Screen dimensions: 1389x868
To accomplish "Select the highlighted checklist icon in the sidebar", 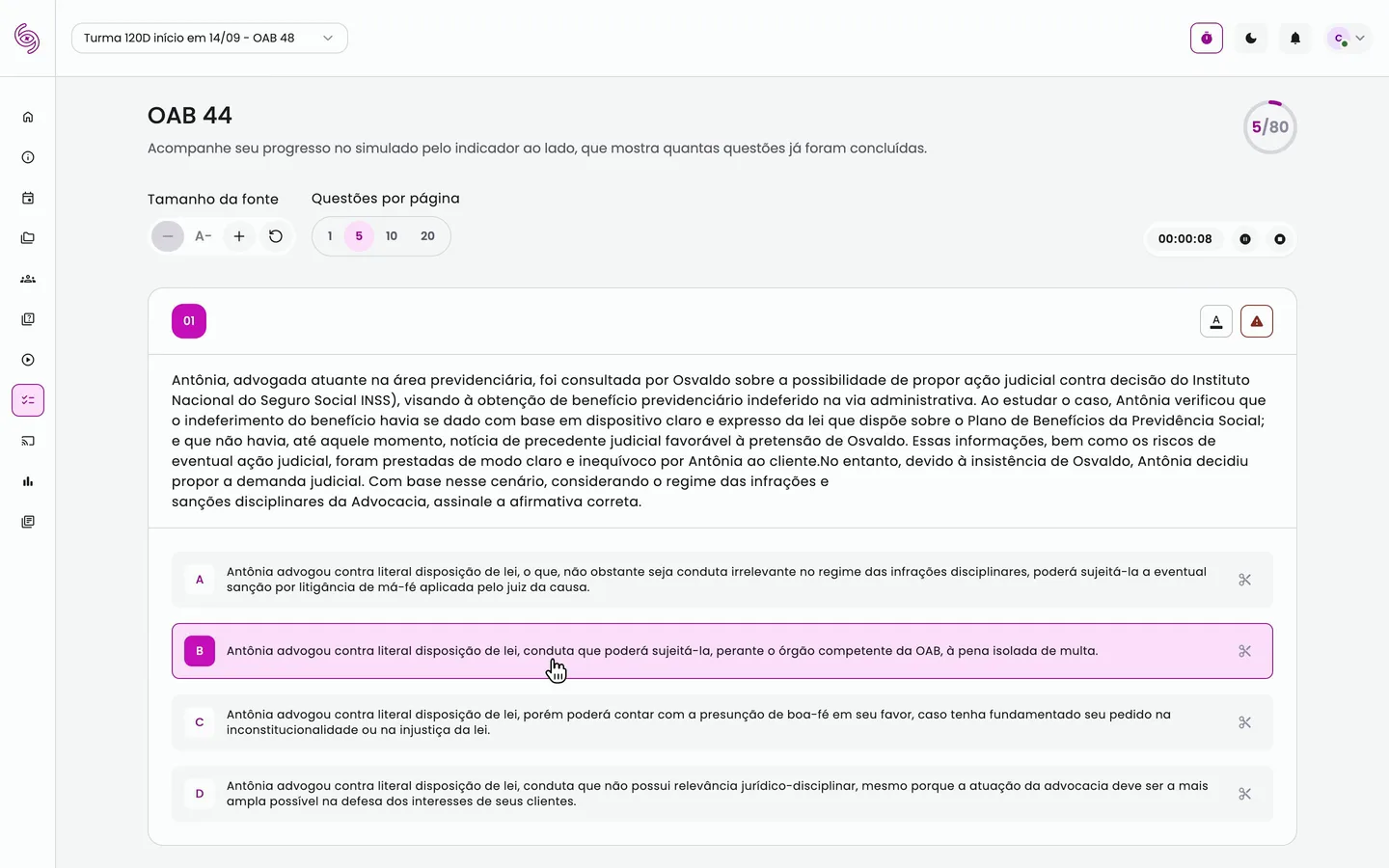I will (x=28, y=400).
